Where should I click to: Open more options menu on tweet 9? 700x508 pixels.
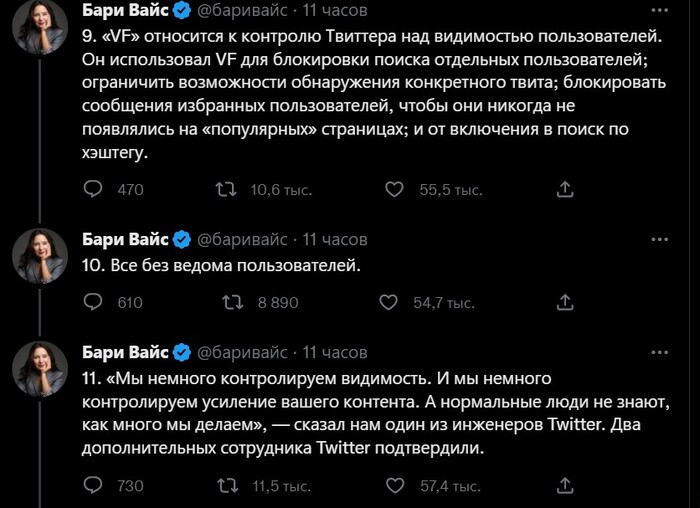[x=659, y=11]
